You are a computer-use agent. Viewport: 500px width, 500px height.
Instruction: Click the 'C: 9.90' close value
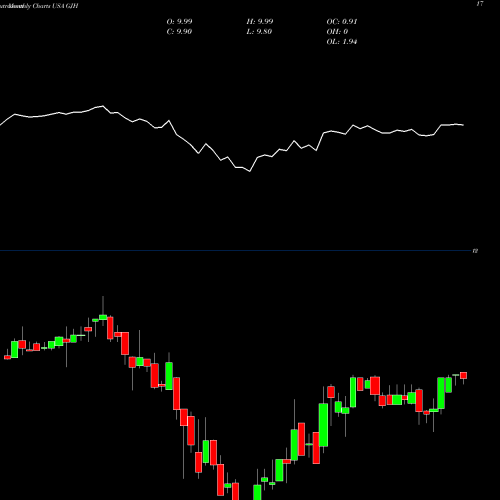179,32
